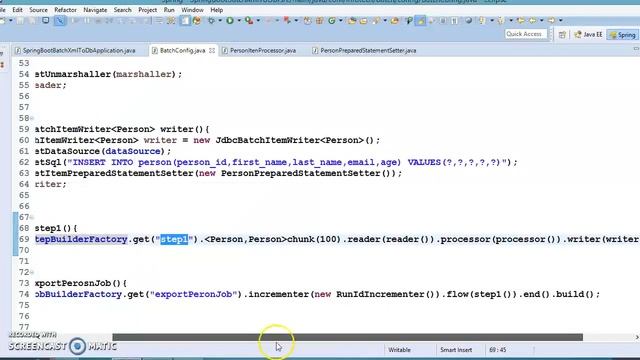This screenshot has height=360, width=640.
Task: Open the previous annotation dropdown arrow
Action: pyautogui.click(x=511, y=20)
